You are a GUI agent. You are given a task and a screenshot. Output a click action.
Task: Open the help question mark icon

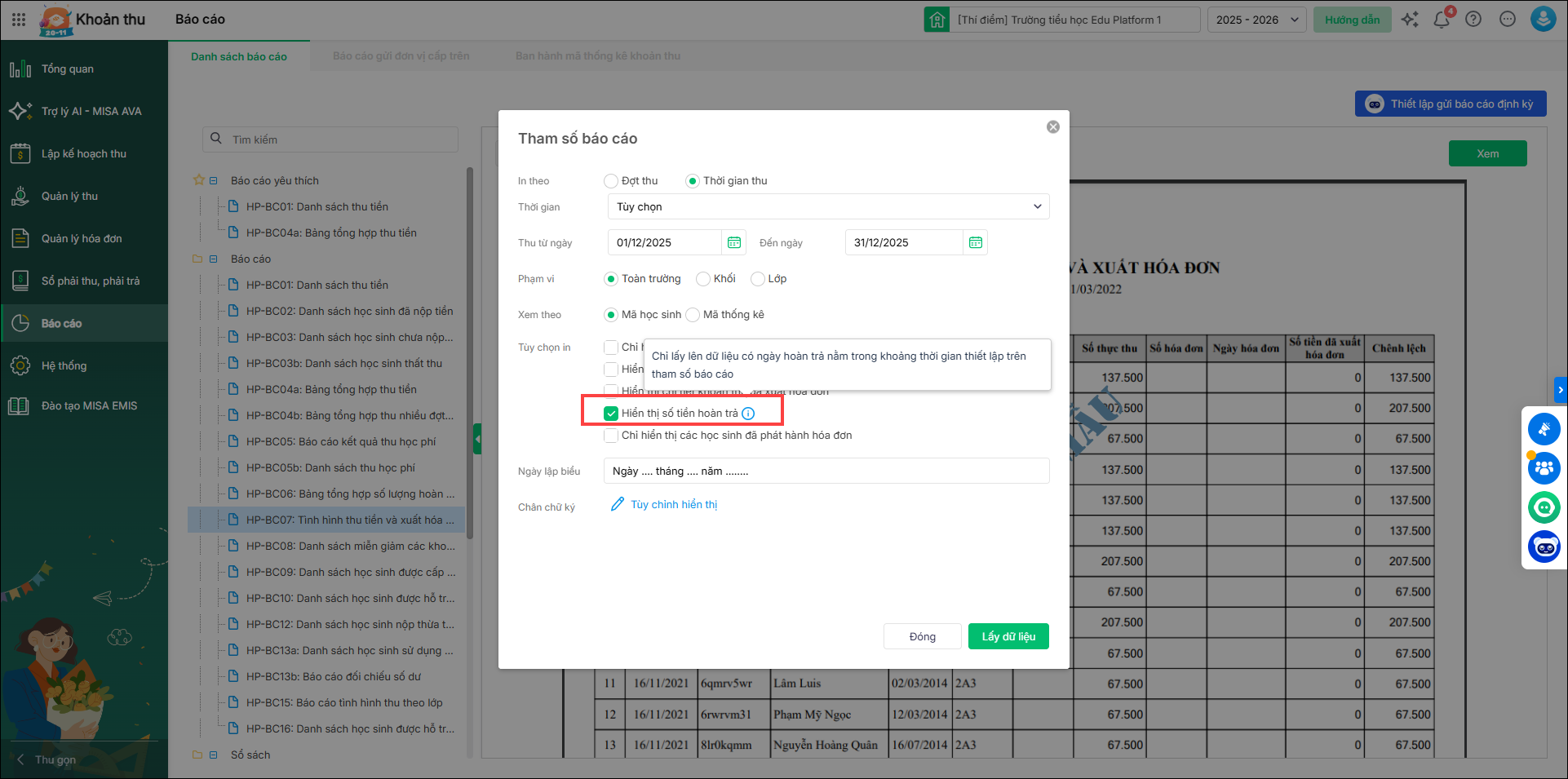pyautogui.click(x=1473, y=20)
